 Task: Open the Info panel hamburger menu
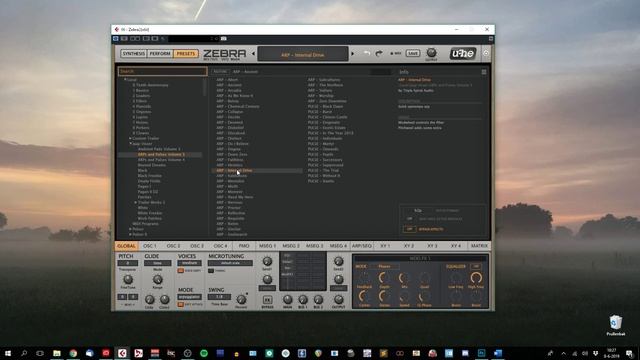484,72
